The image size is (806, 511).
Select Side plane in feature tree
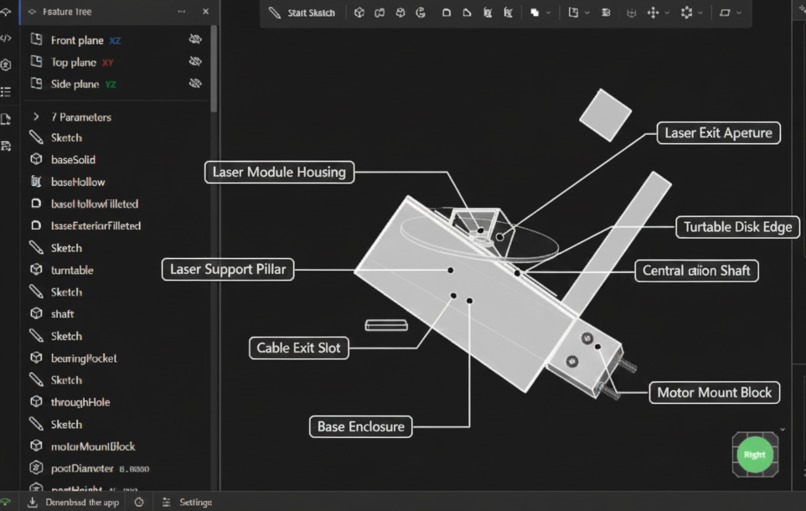pyautogui.click(x=116, y=84)
